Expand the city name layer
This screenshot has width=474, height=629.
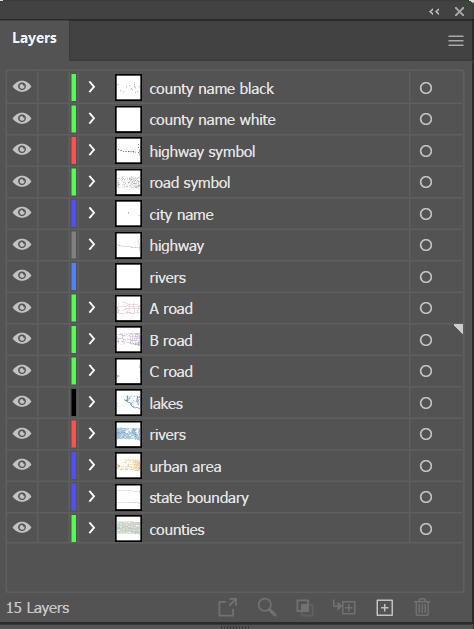tap(92, 213)
